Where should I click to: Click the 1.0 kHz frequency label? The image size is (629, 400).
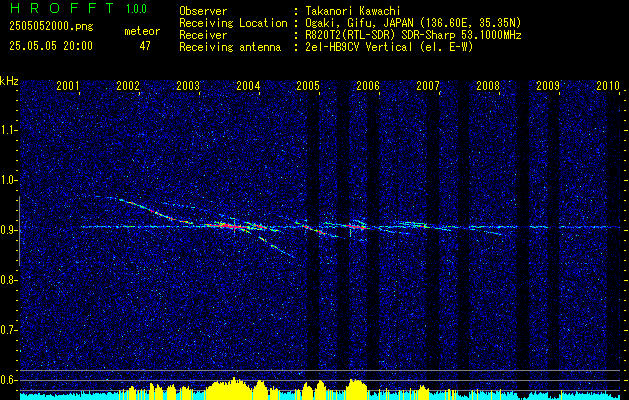(8, 180)
